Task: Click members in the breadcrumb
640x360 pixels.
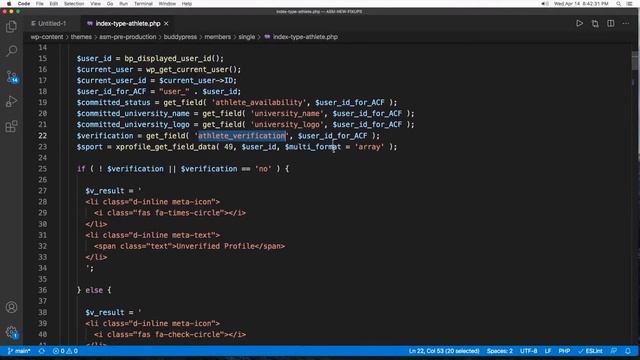Action: tap(218, 37)
